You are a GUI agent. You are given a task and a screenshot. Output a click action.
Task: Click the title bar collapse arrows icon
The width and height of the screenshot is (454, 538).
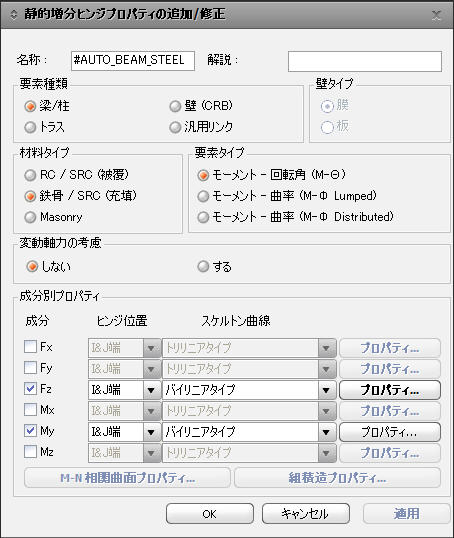pos(13,14)
